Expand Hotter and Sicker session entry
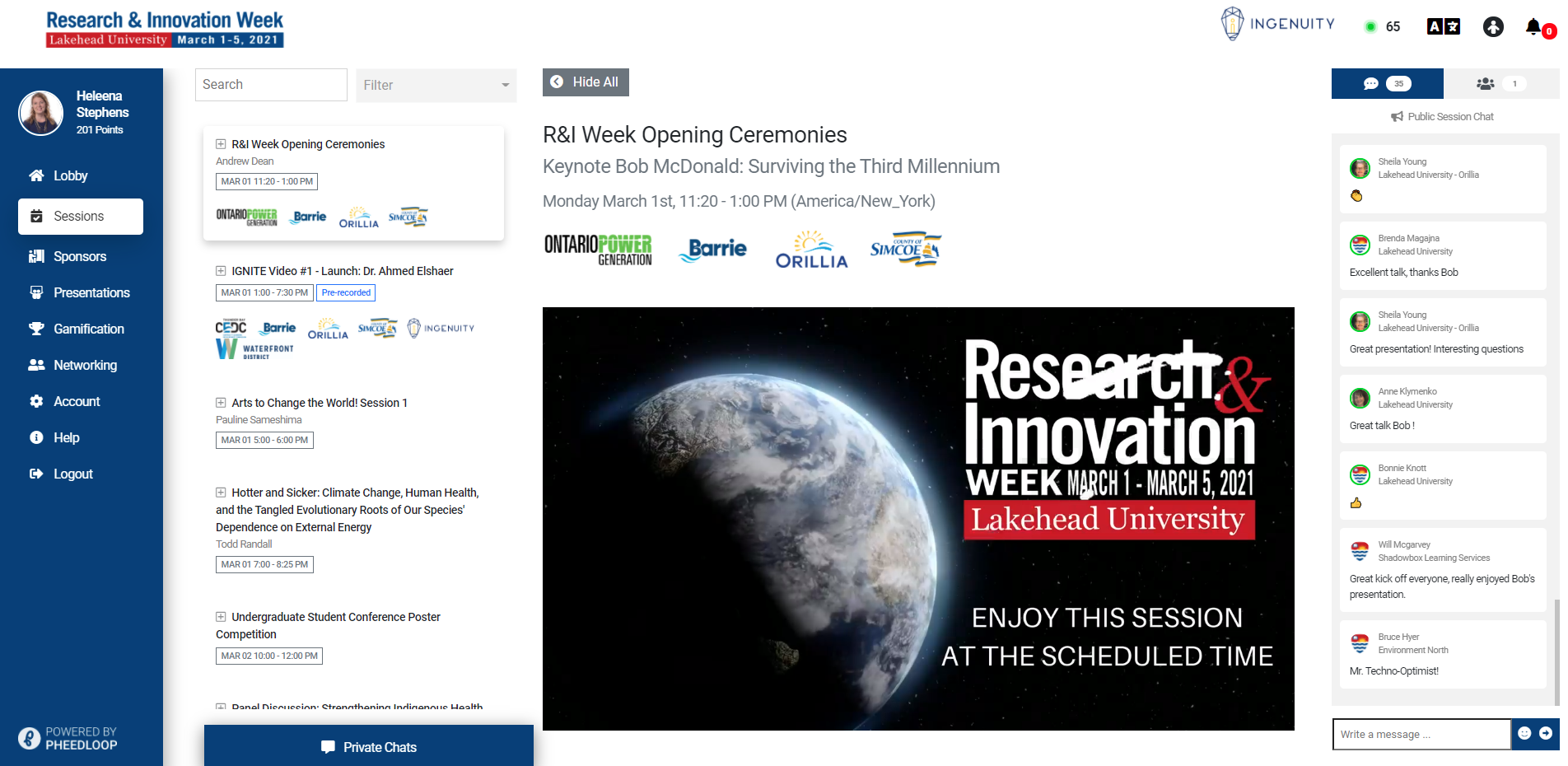This screenshot has height=766, width=1568. (221, 493)
